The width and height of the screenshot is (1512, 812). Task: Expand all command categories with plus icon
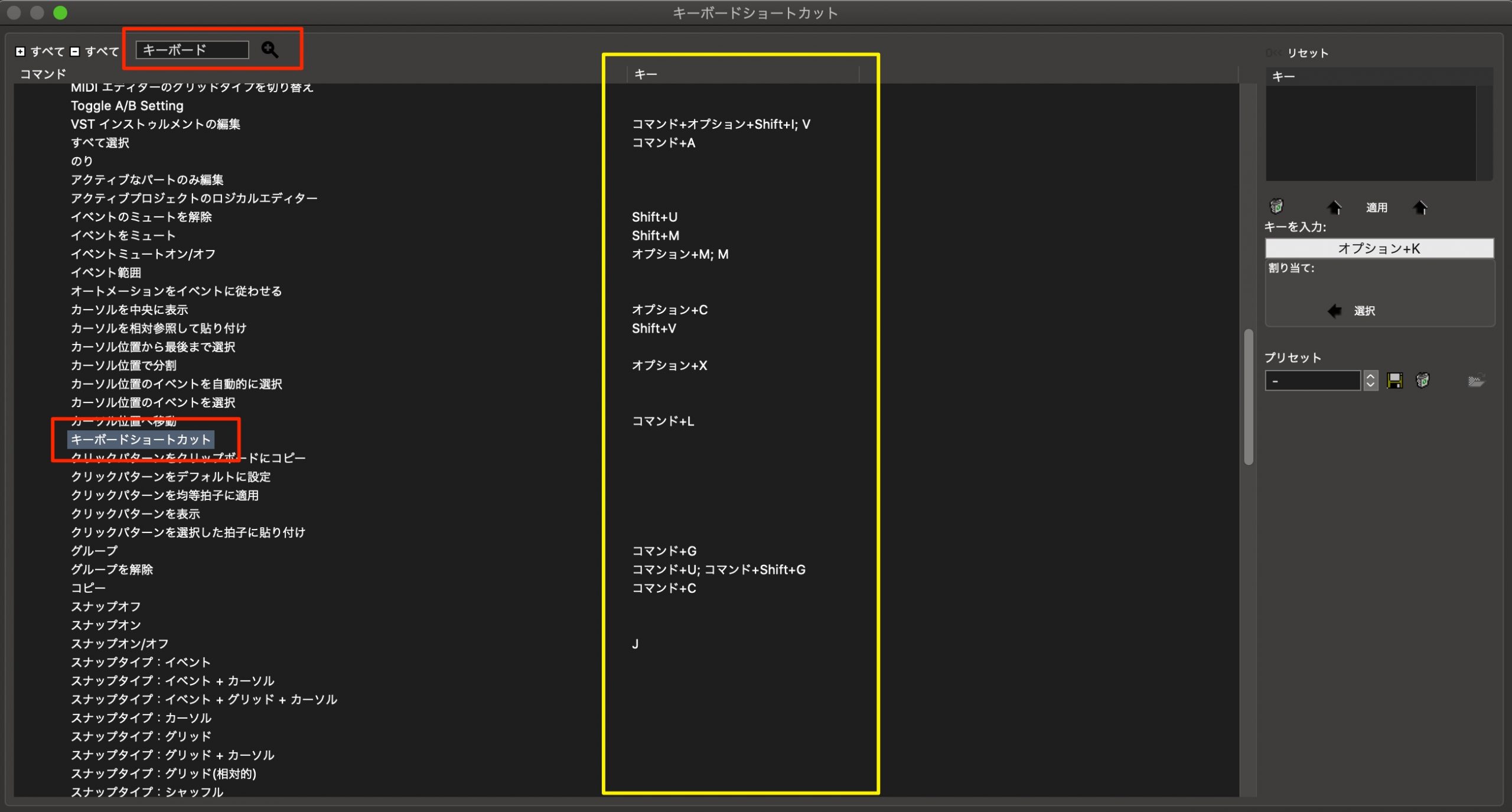[x=20, y=51]
